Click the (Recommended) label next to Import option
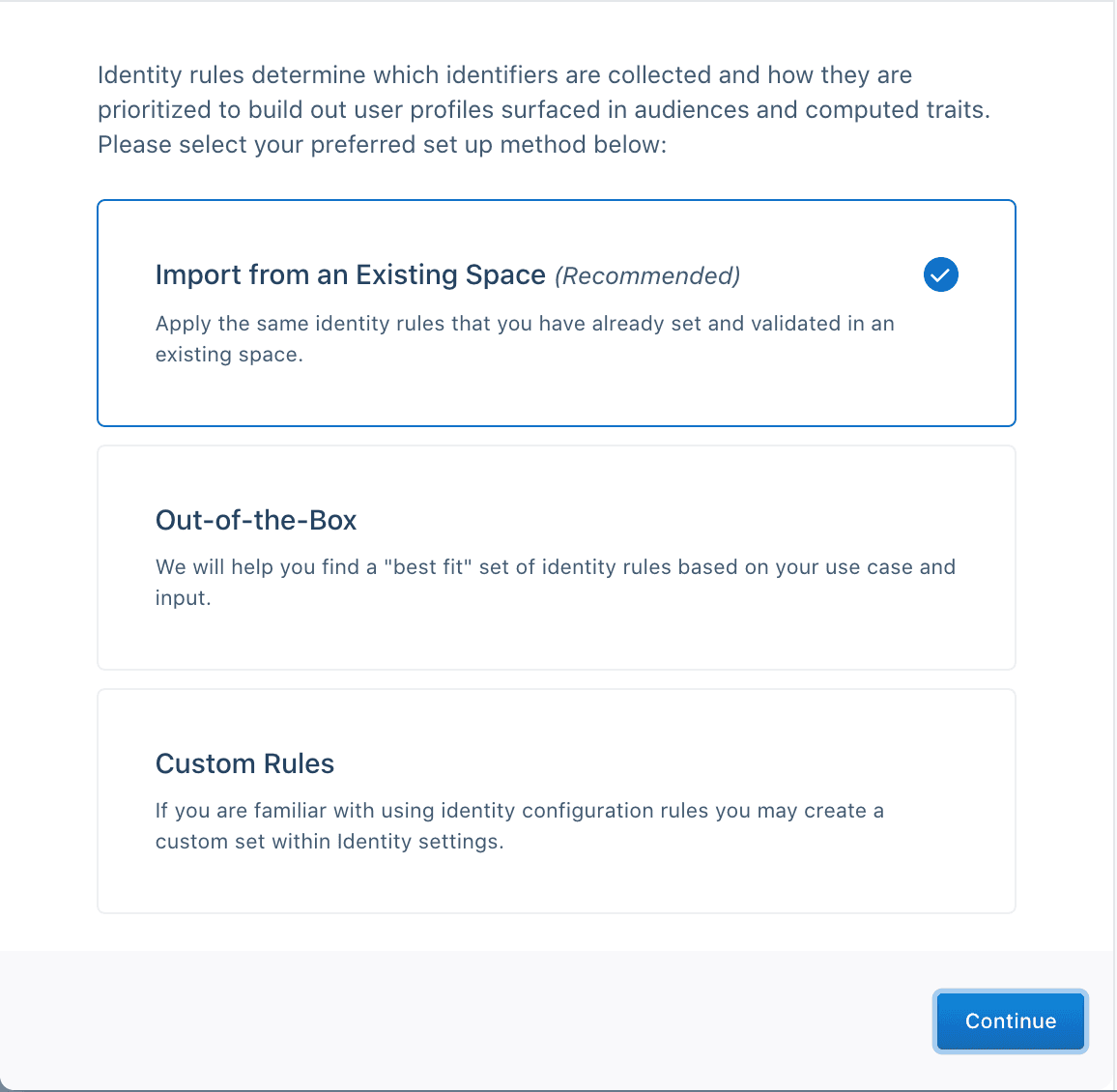 (x=646, y=275)
